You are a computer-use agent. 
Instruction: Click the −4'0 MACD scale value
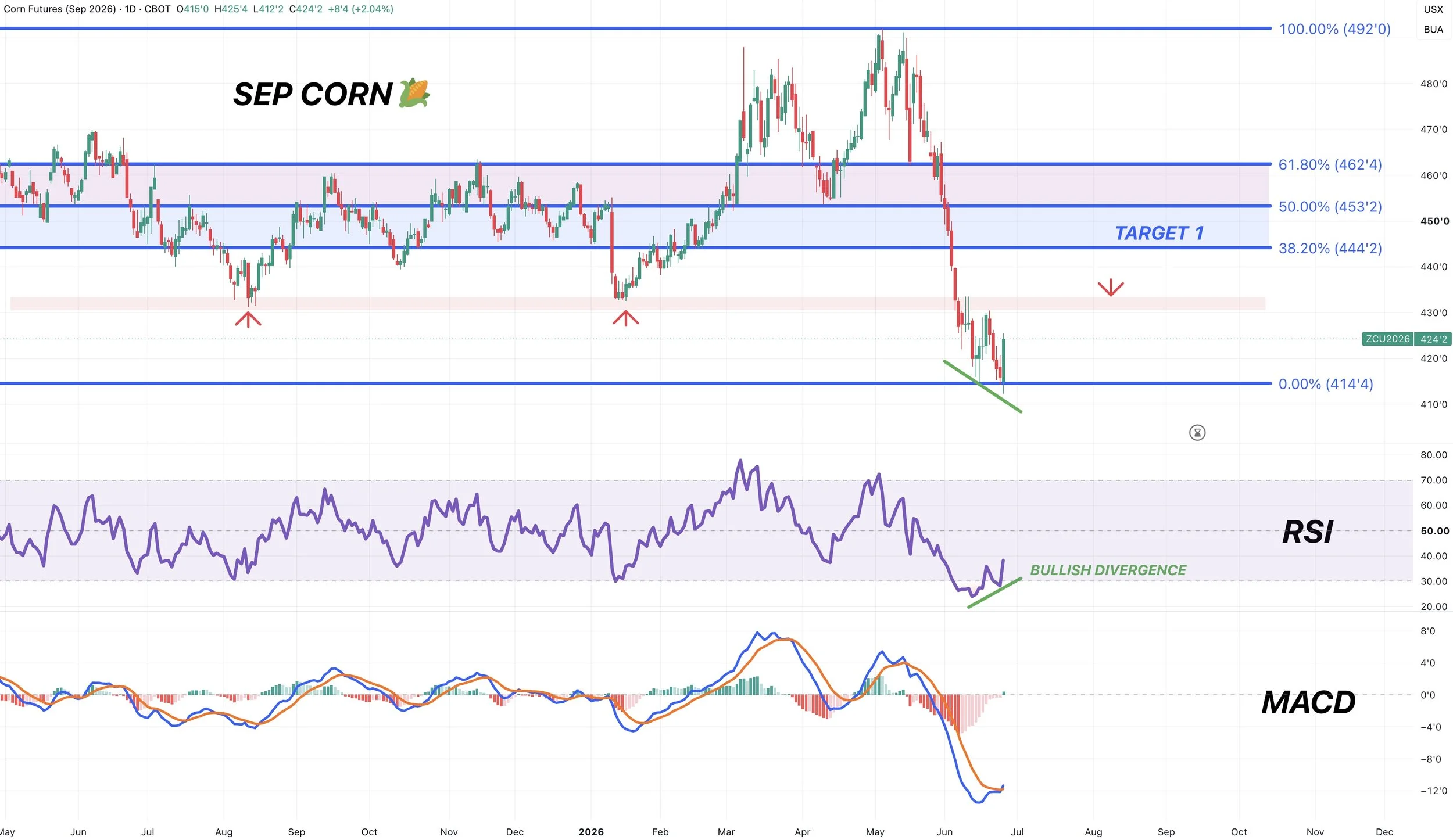pos(1430,727)
